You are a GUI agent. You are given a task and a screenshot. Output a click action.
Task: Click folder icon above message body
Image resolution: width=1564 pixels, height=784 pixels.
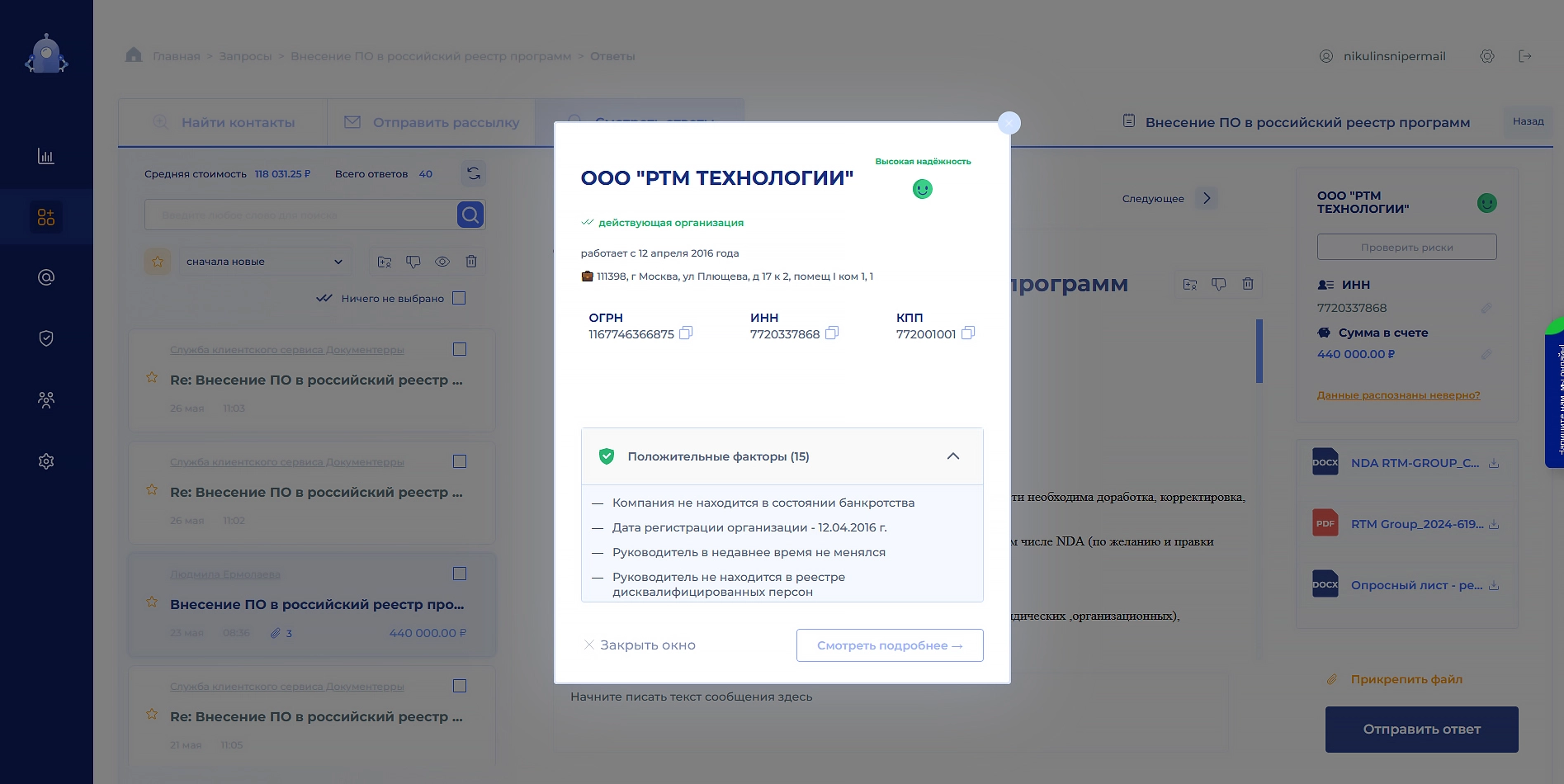click(1190, 284)
